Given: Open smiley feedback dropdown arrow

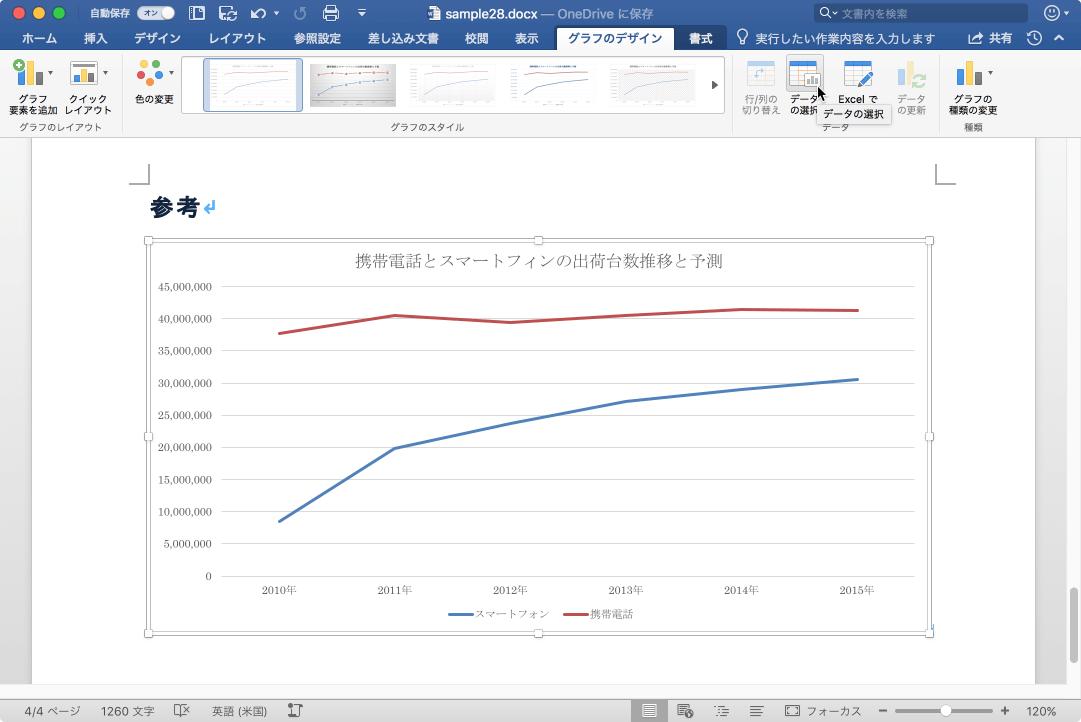Looking at the screenshot, I should point(1067,13).
